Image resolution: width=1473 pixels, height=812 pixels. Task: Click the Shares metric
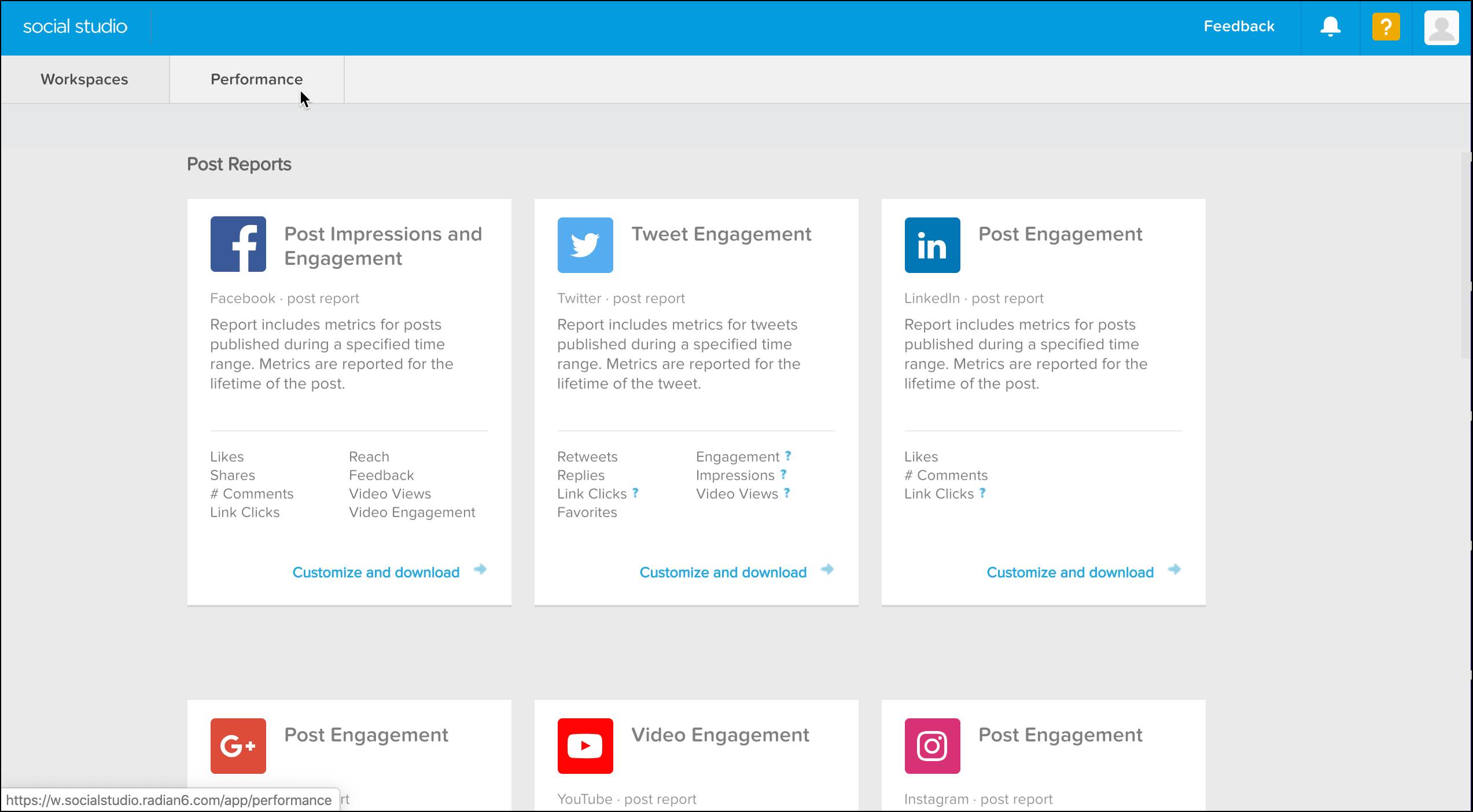(233, 475)
